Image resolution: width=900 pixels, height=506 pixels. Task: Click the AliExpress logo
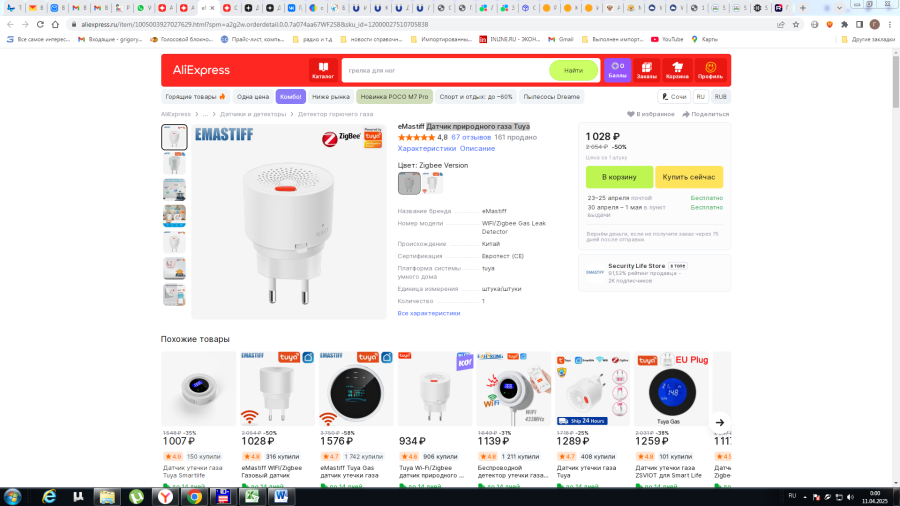[201, 70]
